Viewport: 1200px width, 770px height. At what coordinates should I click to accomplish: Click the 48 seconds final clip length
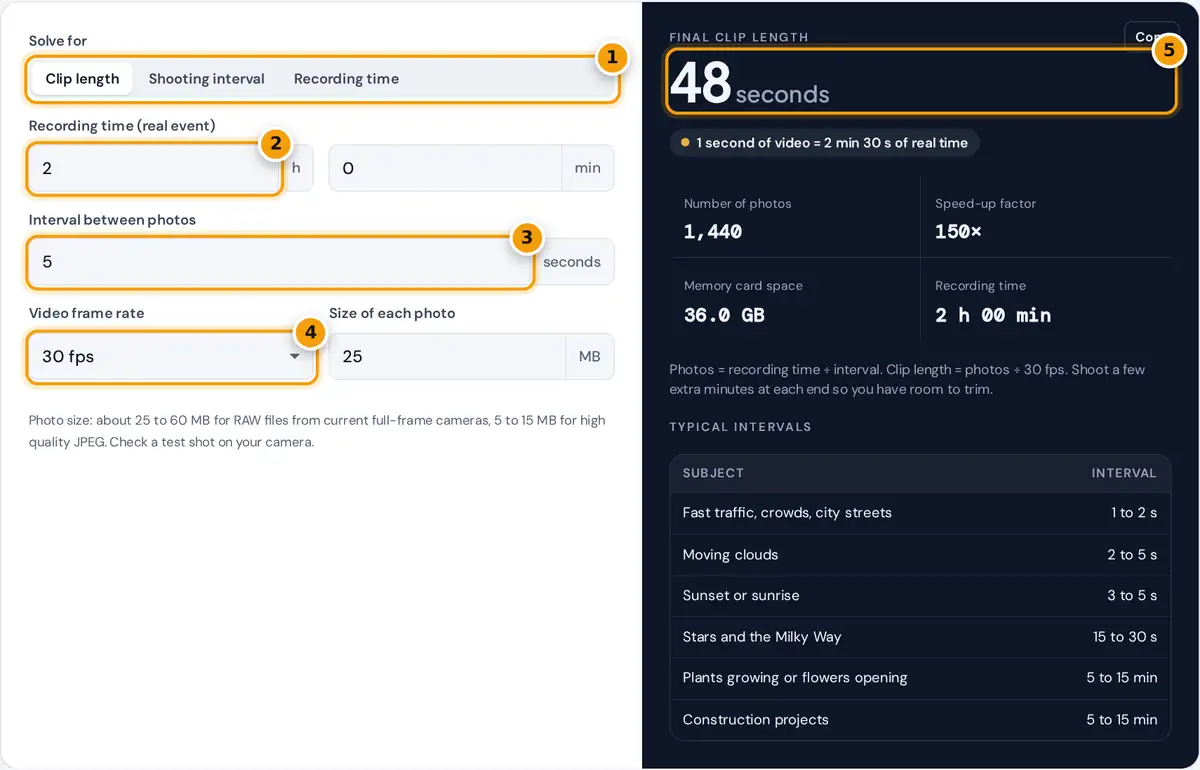point(749,84)
